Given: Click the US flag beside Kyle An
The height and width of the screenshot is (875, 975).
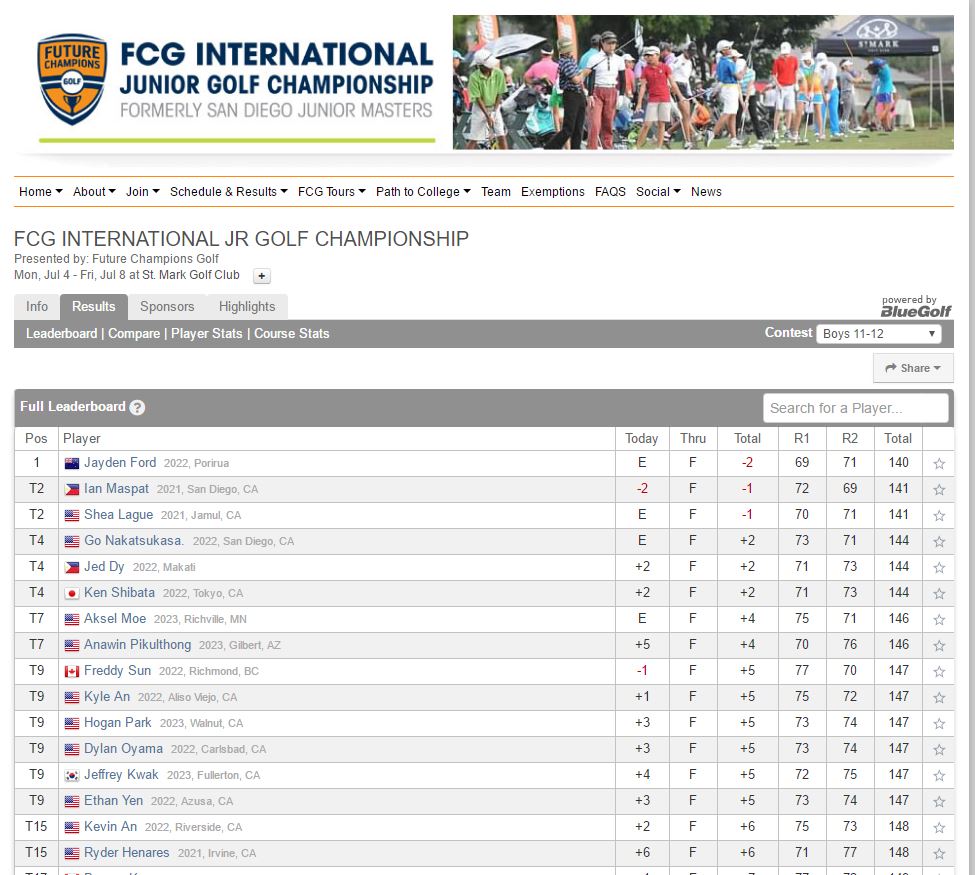Looking at the screenshot, I should point(72,698).
